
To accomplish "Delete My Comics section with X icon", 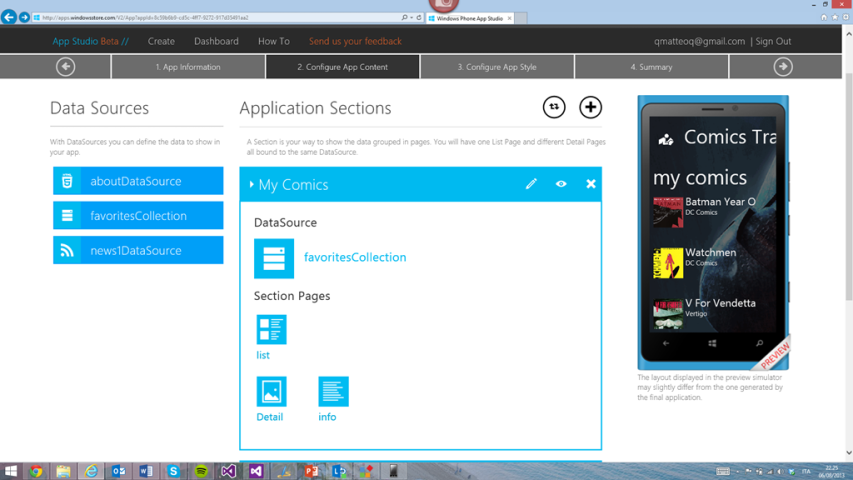I will [x=590, y=184].
